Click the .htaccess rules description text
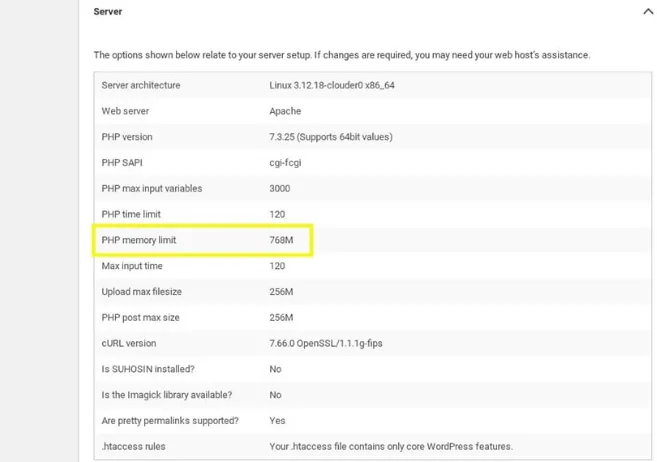The image size is (657, 462). 390,446
